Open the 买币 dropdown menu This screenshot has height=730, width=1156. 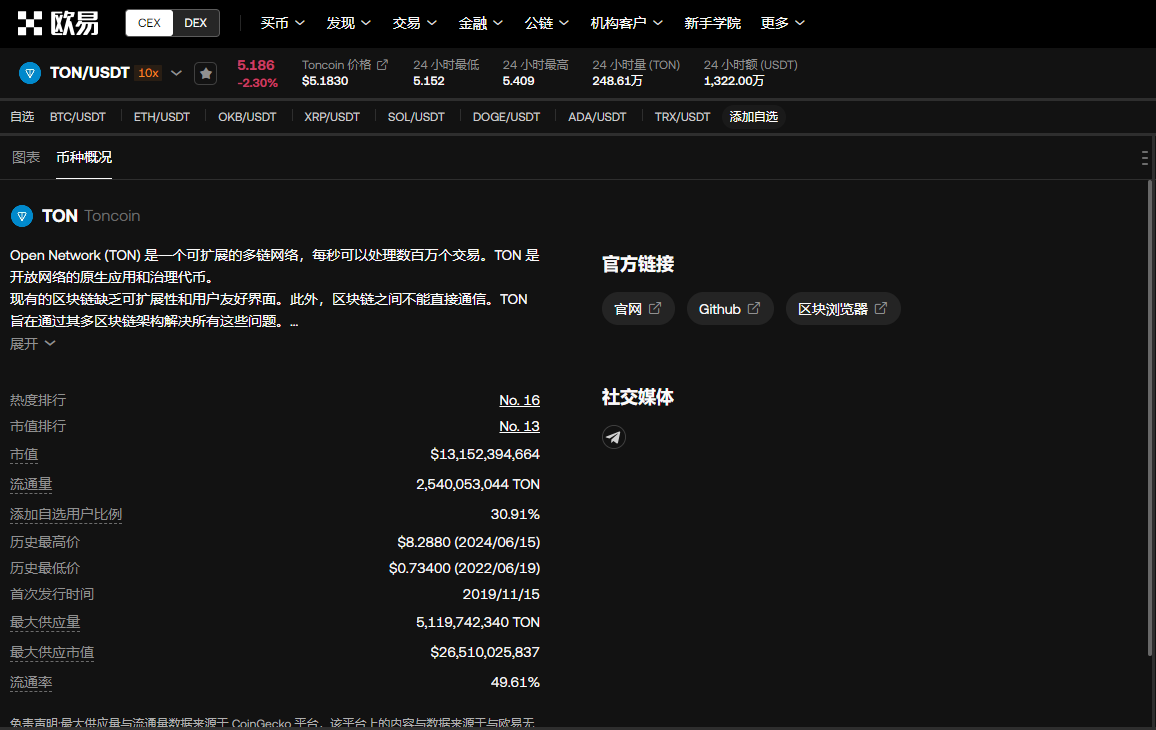(281, 23)
